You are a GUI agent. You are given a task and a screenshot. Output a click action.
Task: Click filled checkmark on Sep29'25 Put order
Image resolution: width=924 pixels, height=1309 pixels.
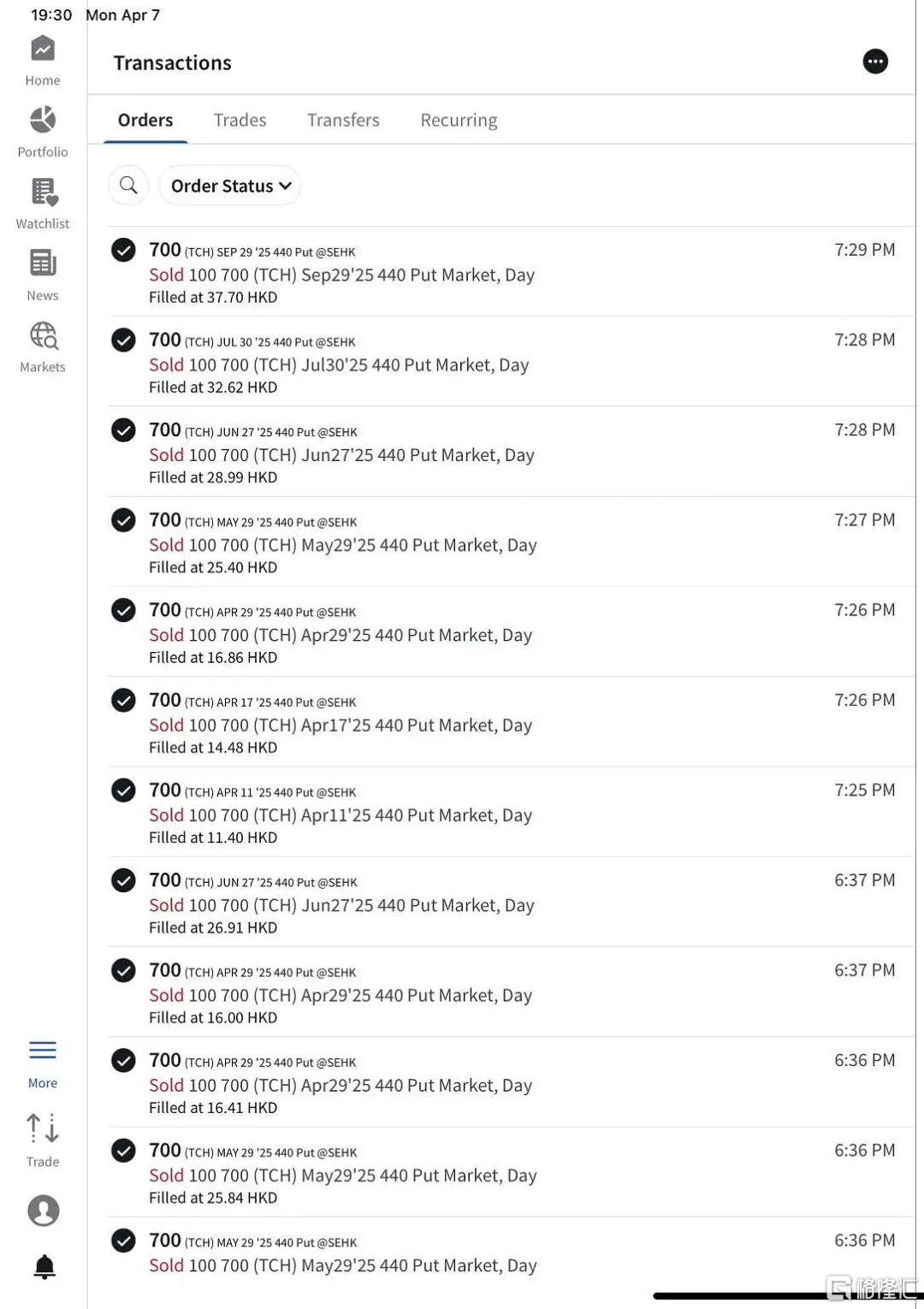(x=124, y=250)
